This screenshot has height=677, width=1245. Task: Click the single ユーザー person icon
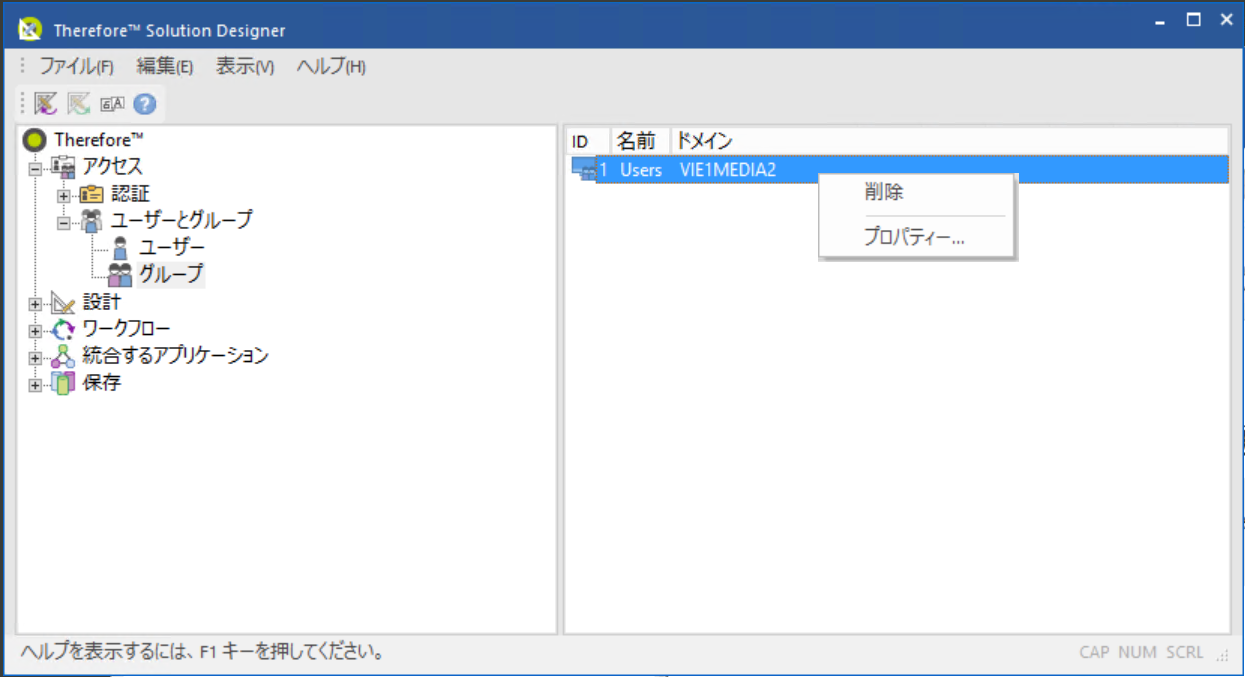[120, 247]
